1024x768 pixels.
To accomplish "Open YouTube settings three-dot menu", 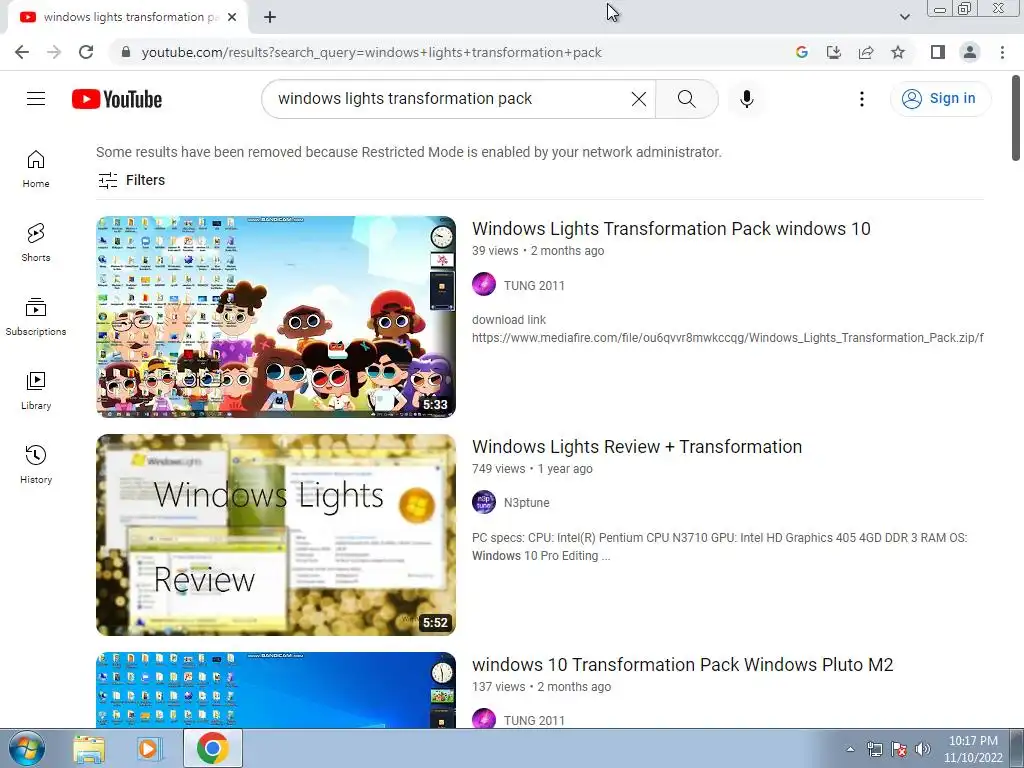I will (862, 99).
